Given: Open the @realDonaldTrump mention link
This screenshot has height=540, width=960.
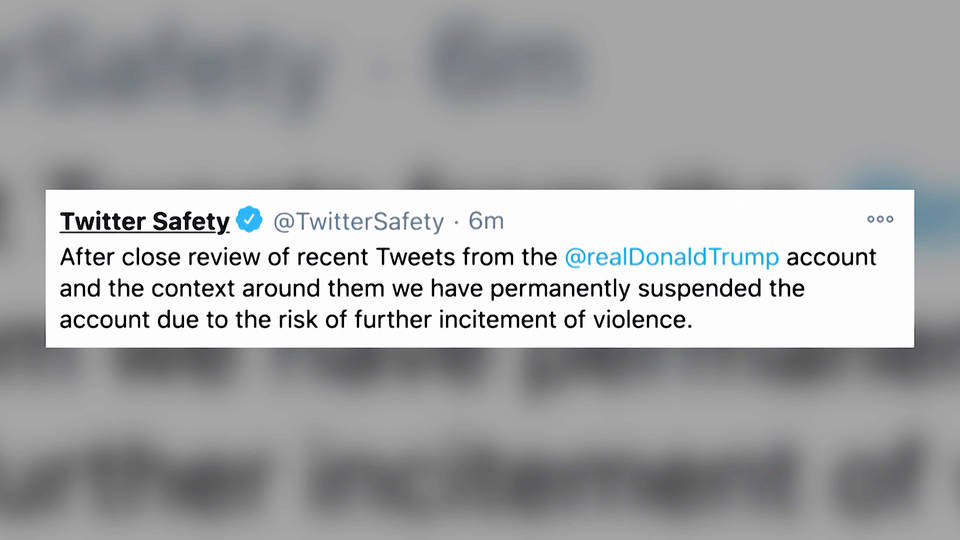Looking at the screenshot, I should [x=671, y=257].
